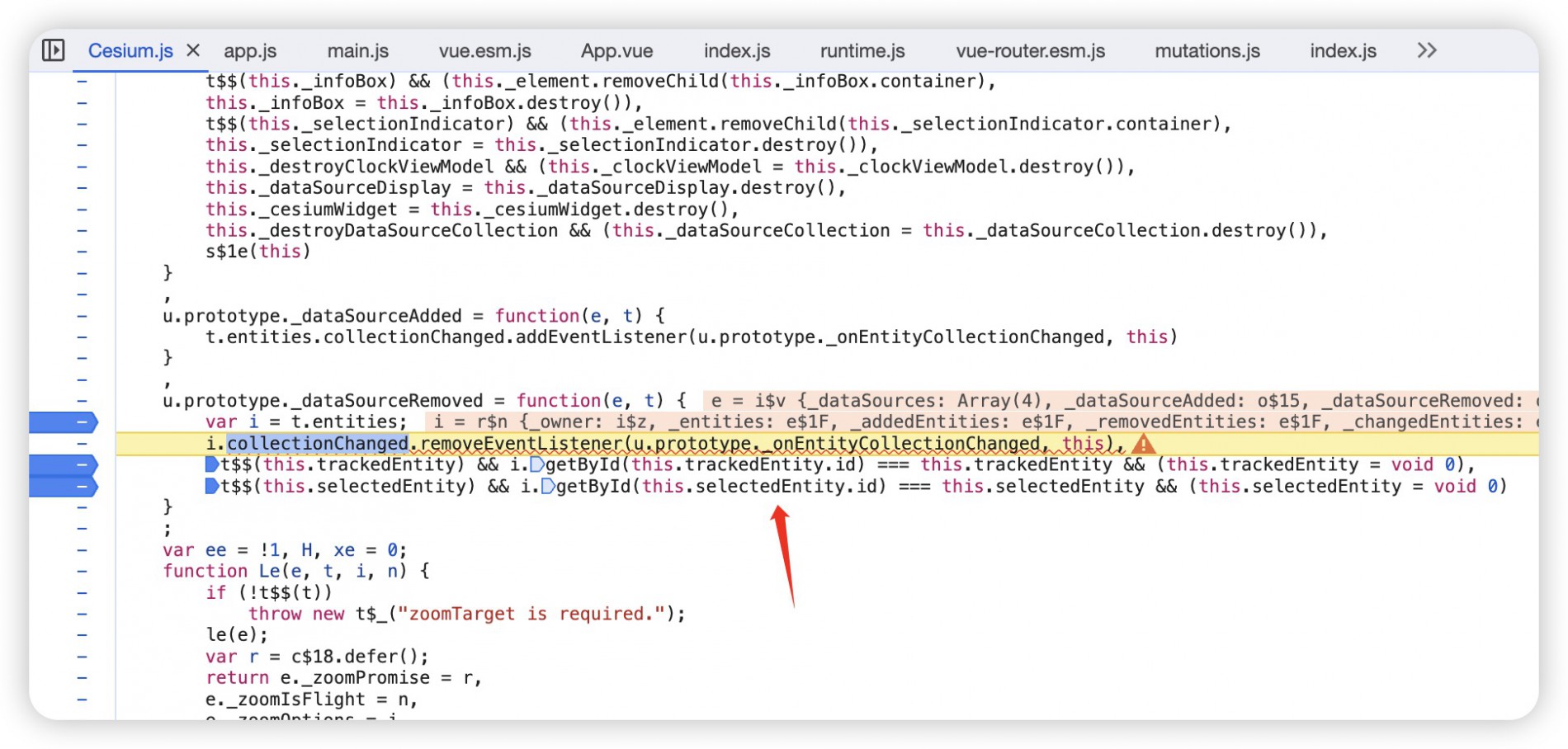Disable breakpoint on the 'var i = t.entities' line
This screenshot has width=1568, height=749.
[x=64, y=422]
